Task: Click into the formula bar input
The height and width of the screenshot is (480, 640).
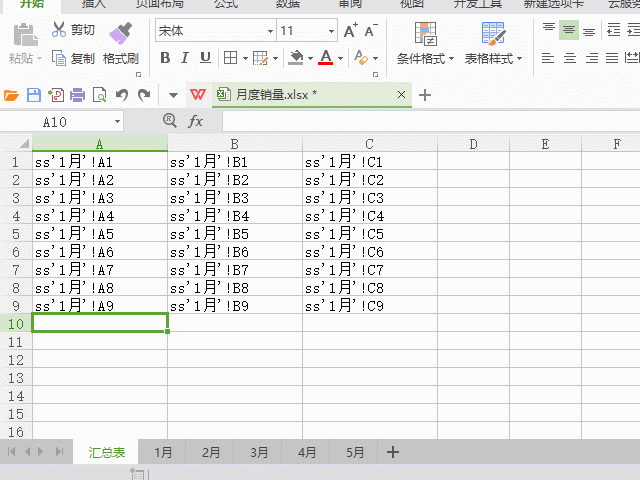Action: (431, 121)
